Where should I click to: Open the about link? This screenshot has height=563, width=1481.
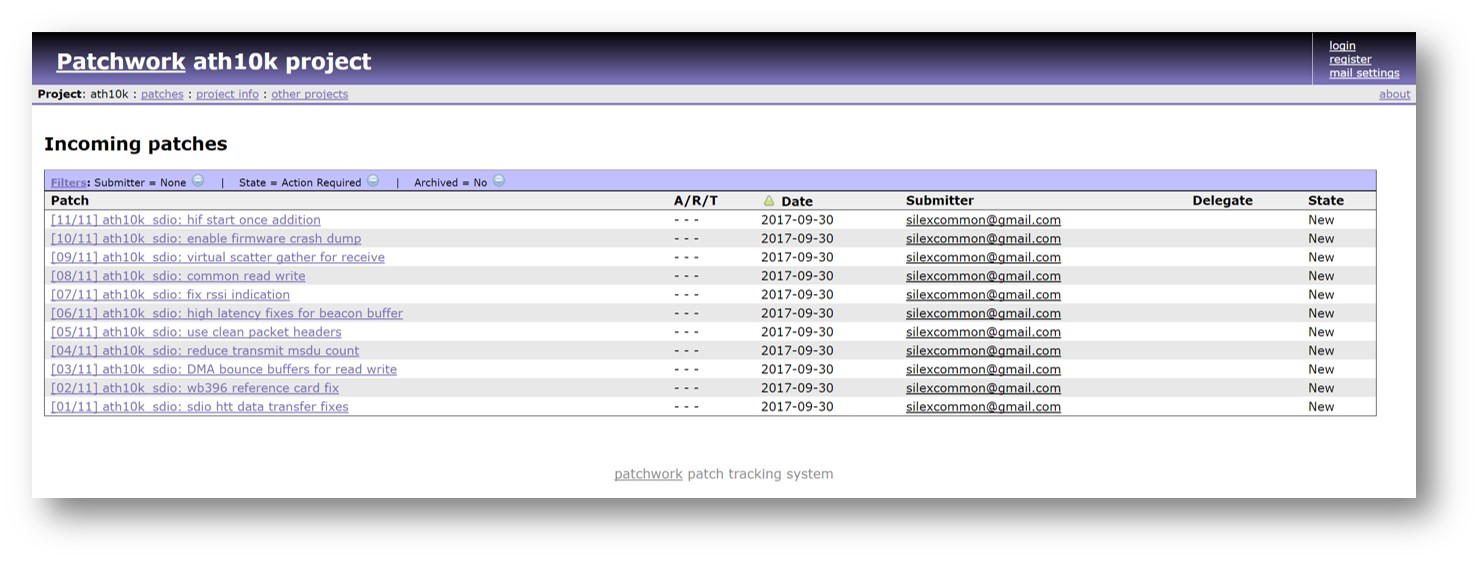(1395, 95)
